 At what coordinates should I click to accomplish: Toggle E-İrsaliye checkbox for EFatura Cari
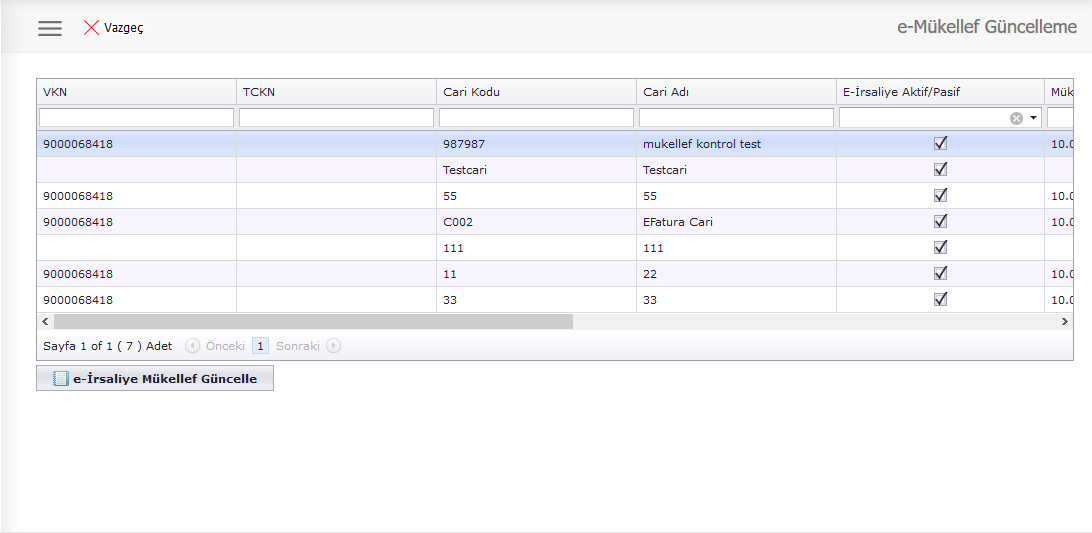click(940, 221)
